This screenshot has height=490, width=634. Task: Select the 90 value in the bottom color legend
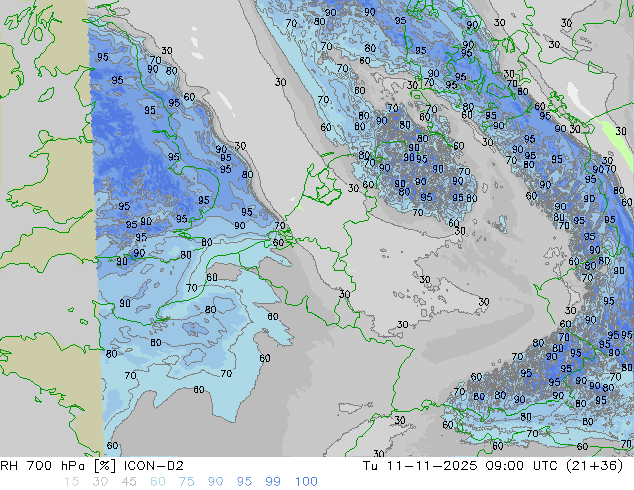pos(216,482)
